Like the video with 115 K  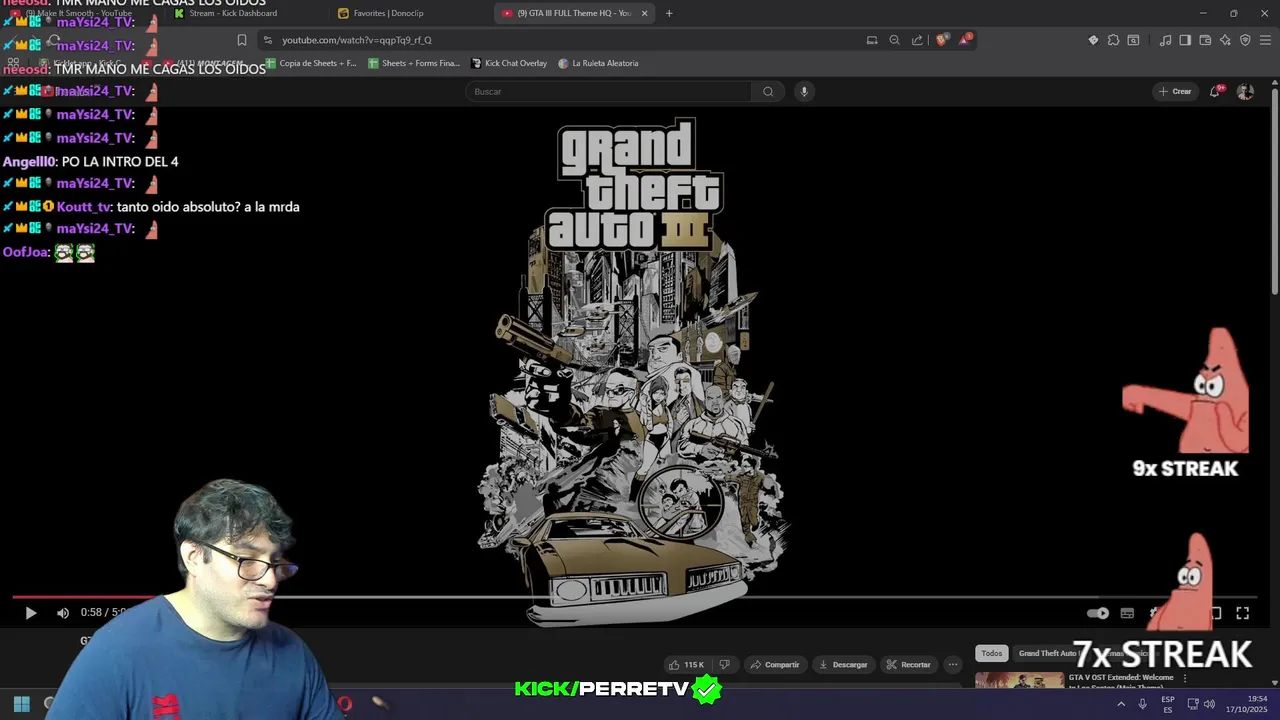coord(686,664)
